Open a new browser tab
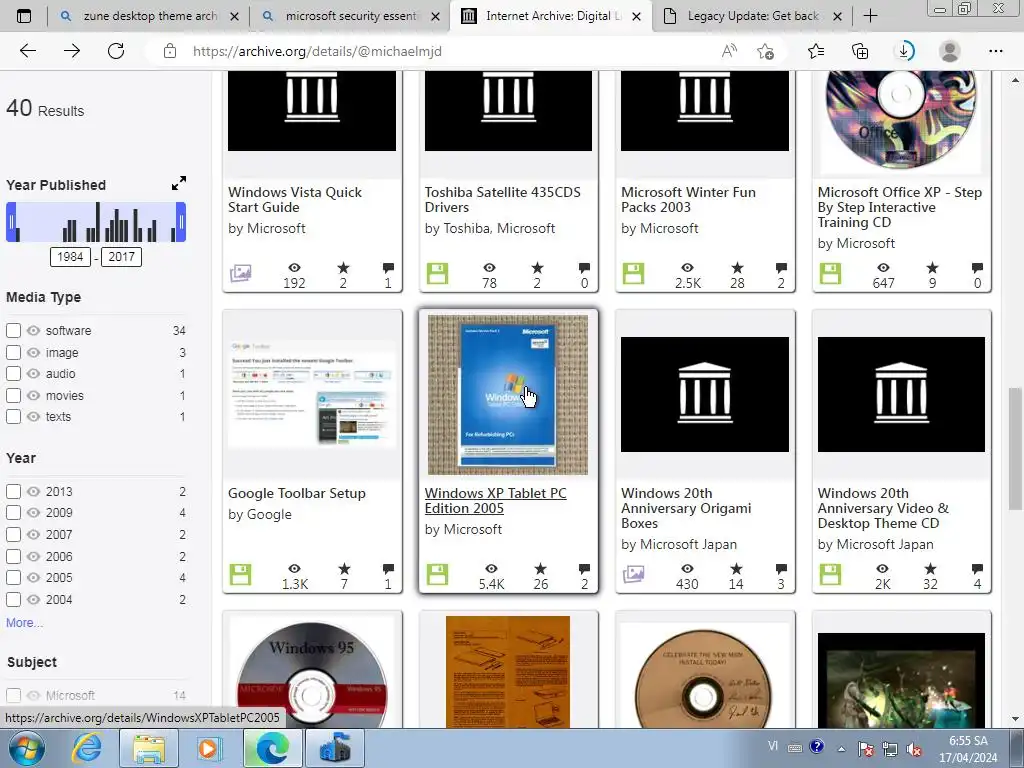The height and width of the screenshot is (768, 1024). pos(870,16)
